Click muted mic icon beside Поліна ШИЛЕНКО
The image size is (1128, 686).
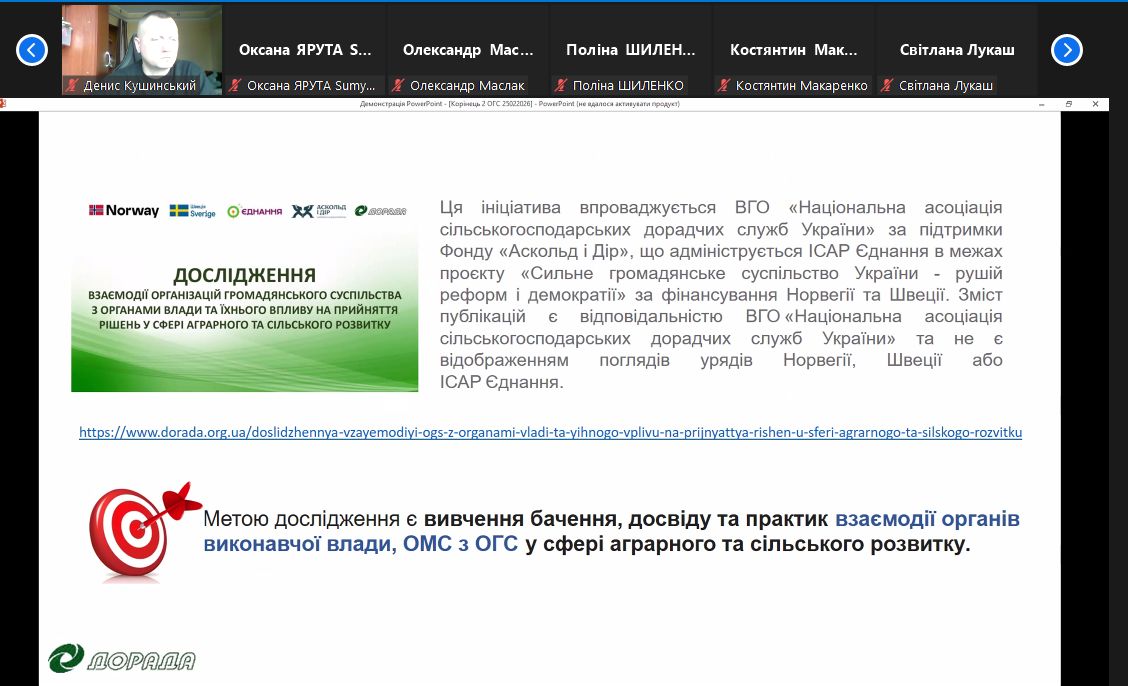[563, 86]
